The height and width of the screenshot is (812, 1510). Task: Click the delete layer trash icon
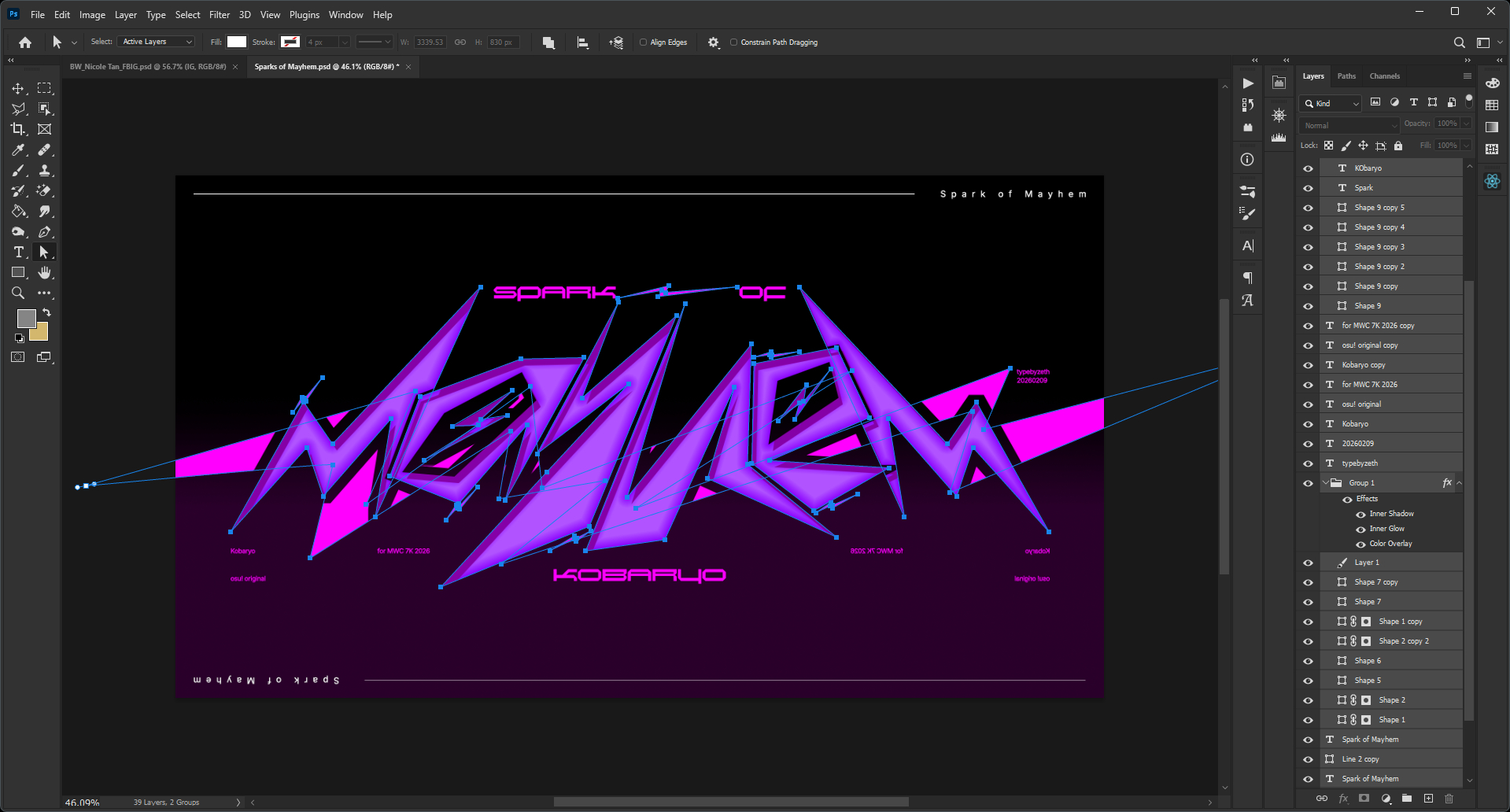pyautogui.click(x=1449, y=798)
